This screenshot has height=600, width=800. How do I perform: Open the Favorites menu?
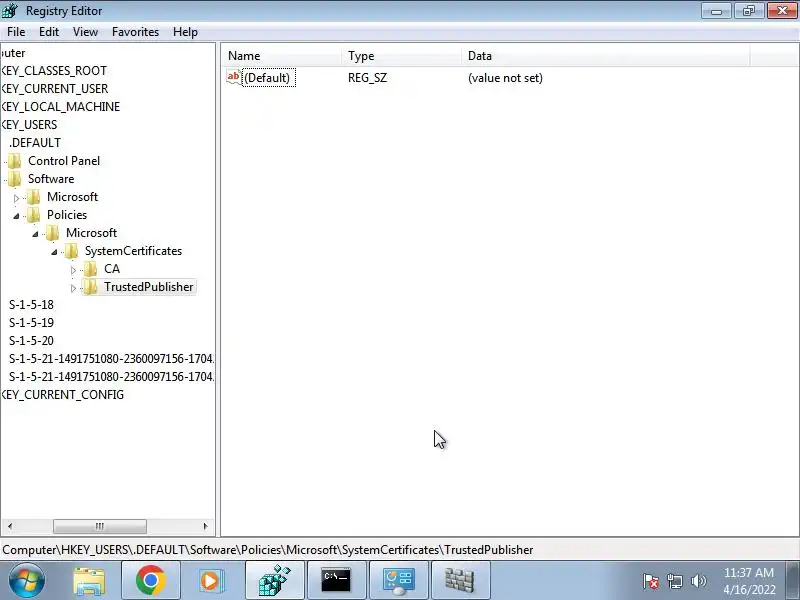tap(135, 32)
